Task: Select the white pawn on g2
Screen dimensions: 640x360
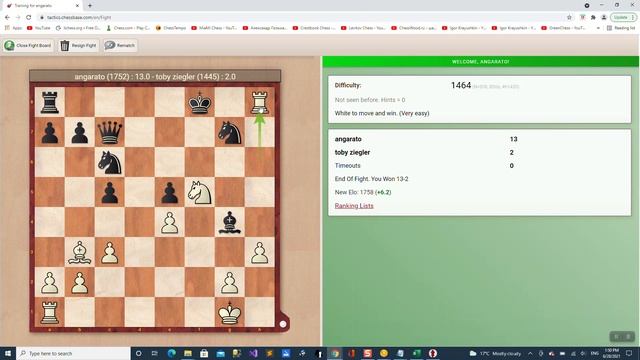Action: pyautogui.click(x=229, y=282)
